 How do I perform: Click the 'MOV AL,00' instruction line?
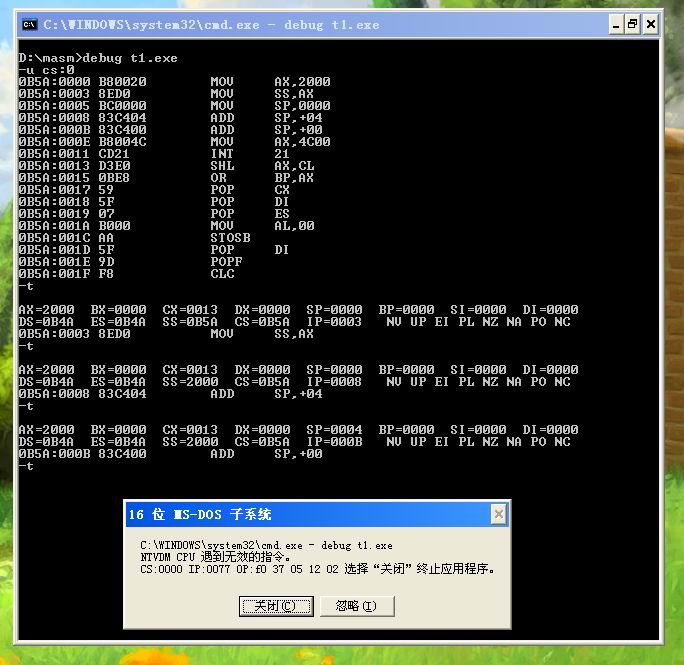pyautogui.click(x=166, y=226)
